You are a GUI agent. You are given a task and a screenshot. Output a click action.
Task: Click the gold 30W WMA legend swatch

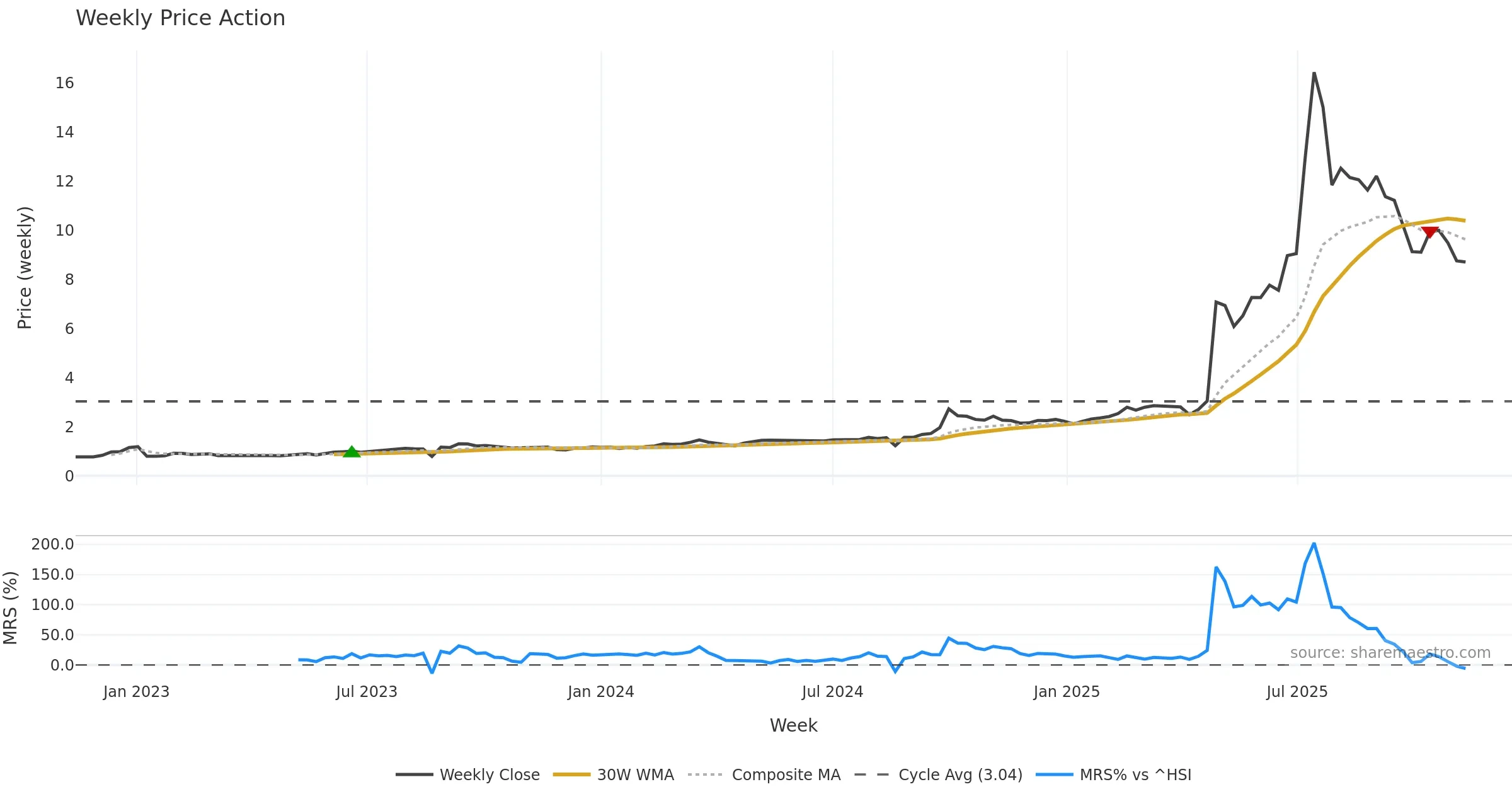(x=571, y=774)
